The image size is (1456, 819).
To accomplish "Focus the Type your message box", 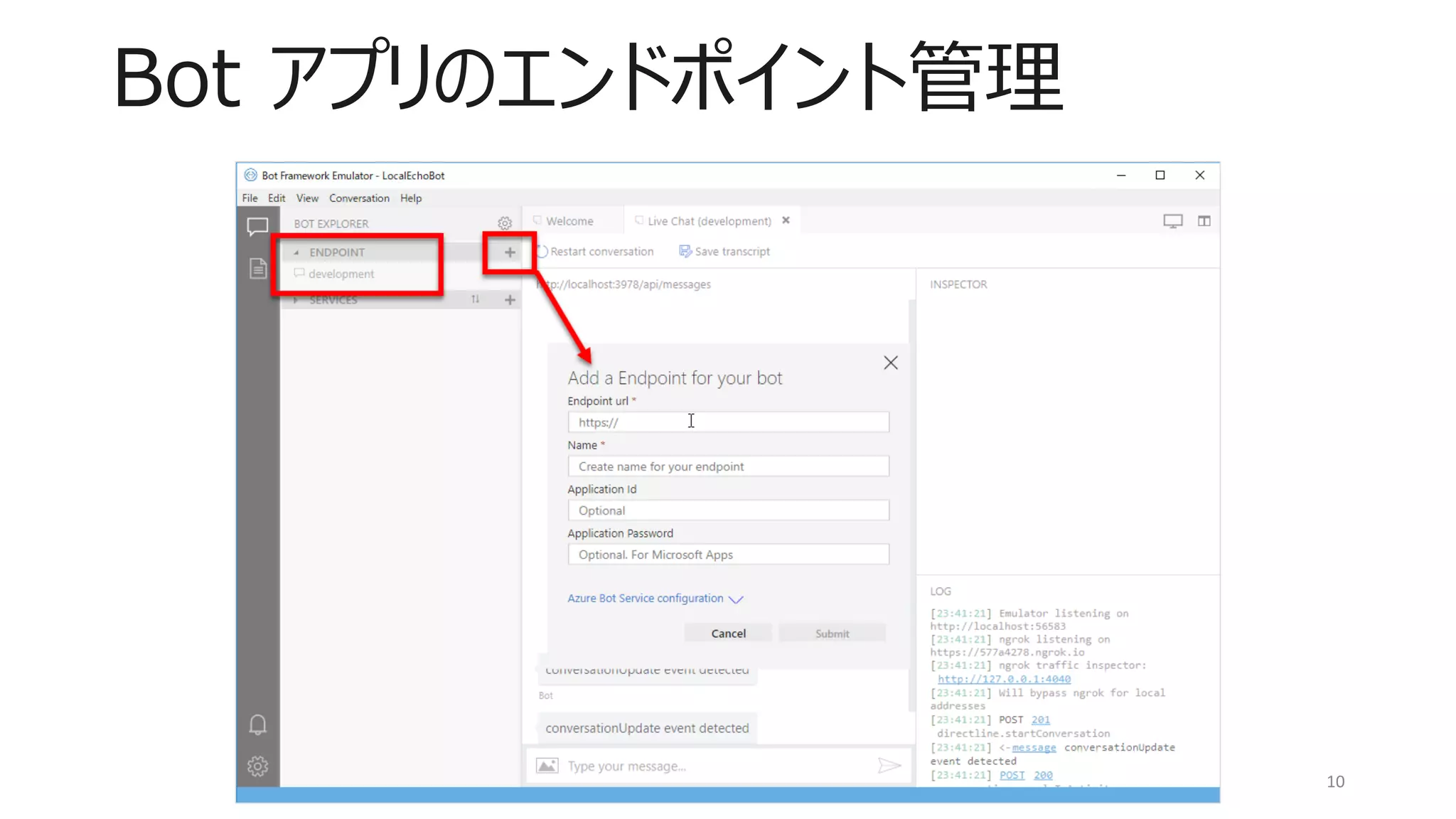I will tap(718, 766).
